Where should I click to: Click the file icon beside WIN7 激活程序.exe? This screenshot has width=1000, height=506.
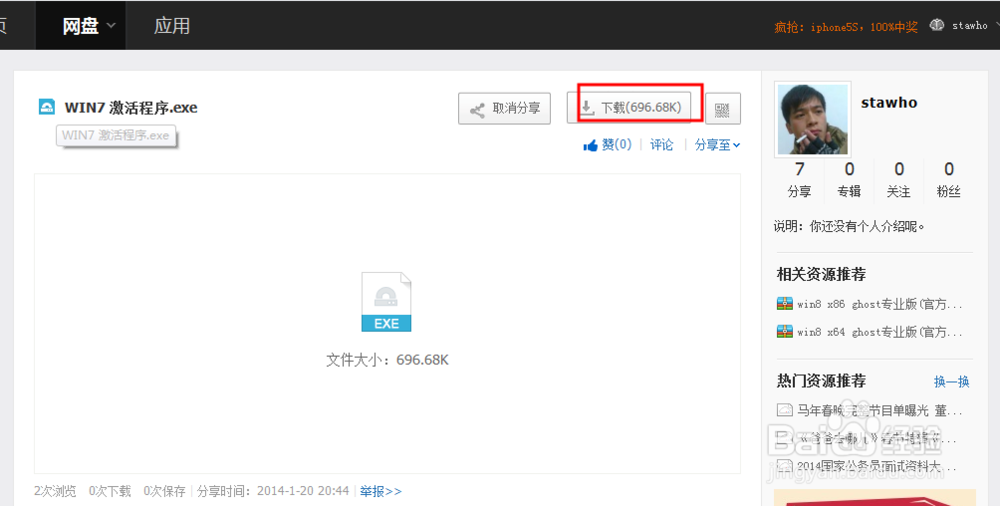(47, 107)
